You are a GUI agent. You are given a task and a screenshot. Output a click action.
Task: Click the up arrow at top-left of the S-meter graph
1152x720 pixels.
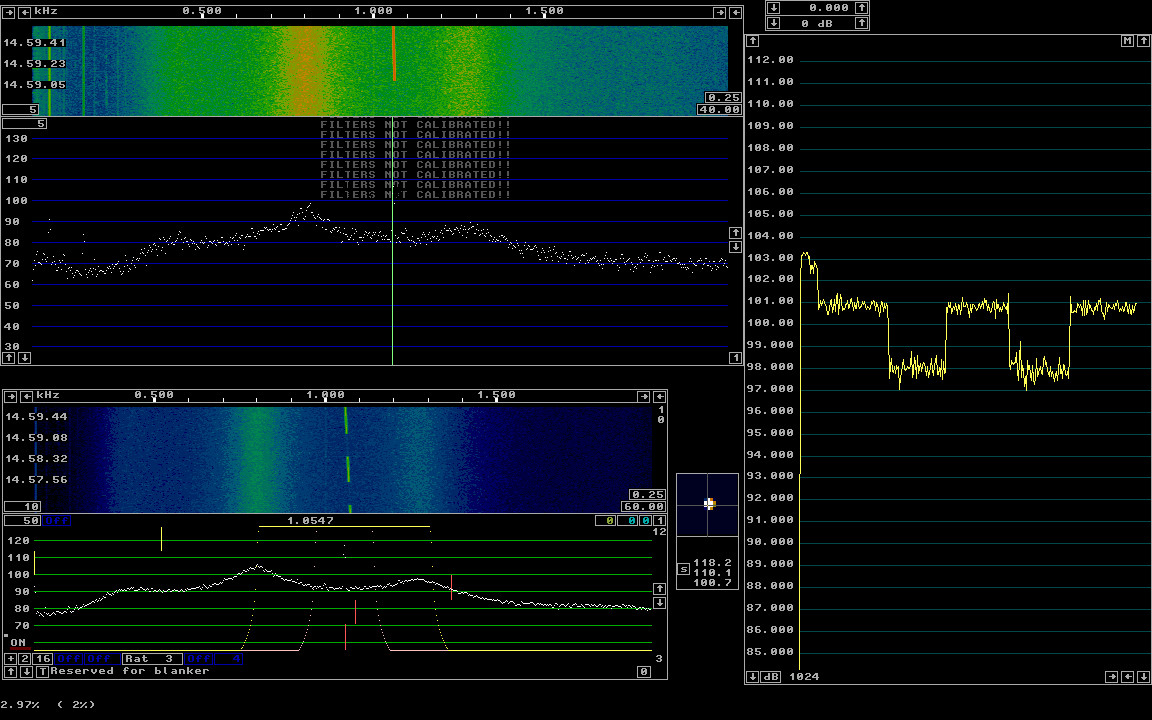pos(753,41)
